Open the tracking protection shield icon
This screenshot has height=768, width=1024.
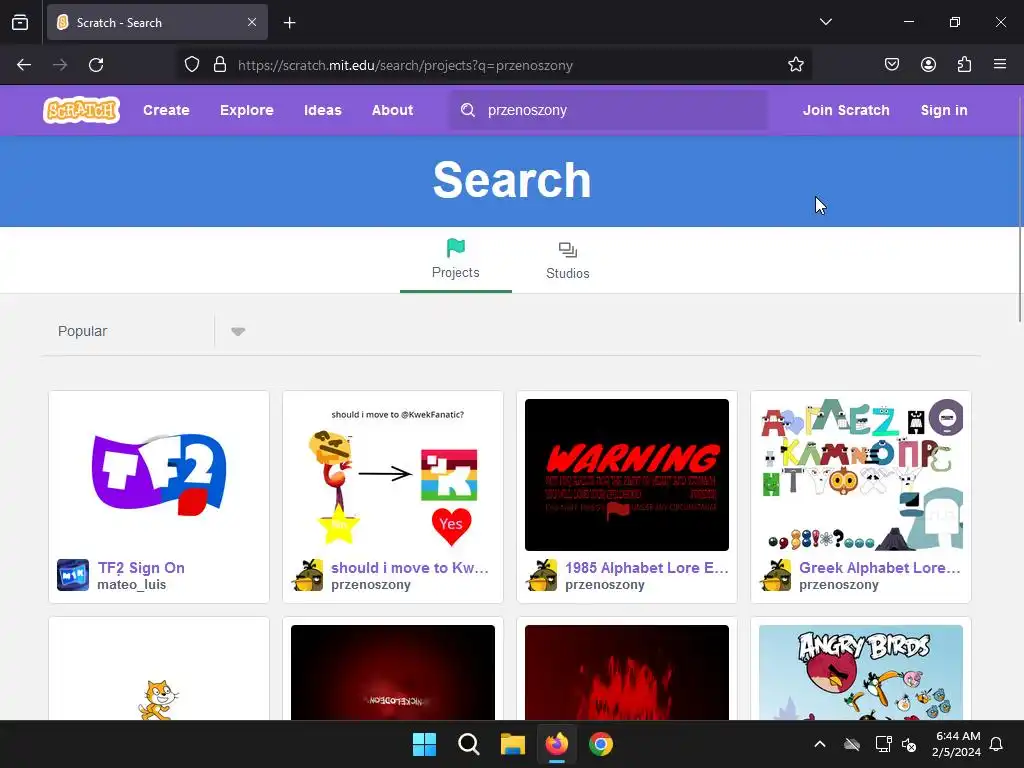click(x=191, y=65)
